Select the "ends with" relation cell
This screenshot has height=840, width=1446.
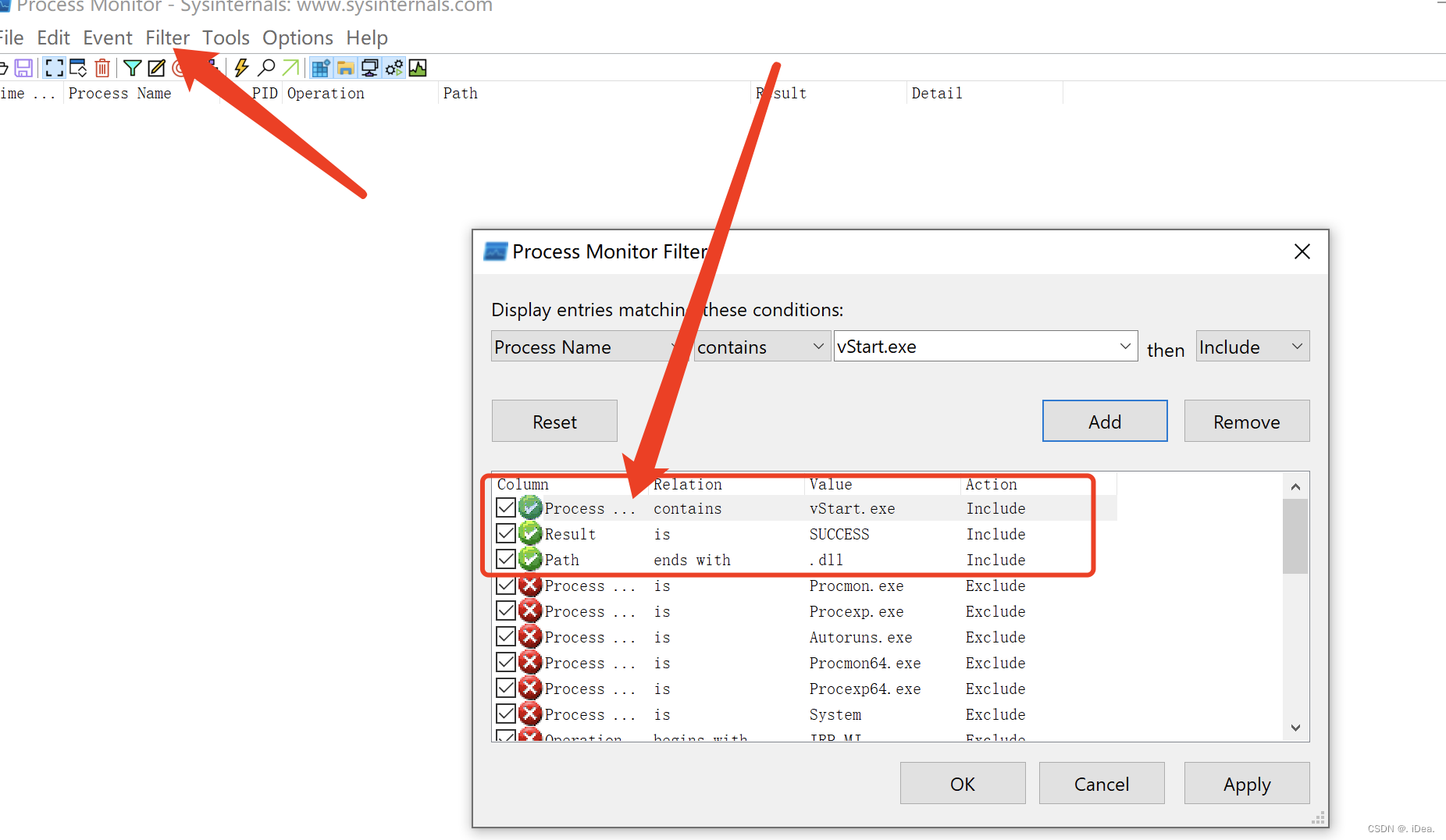coord(693,560)
